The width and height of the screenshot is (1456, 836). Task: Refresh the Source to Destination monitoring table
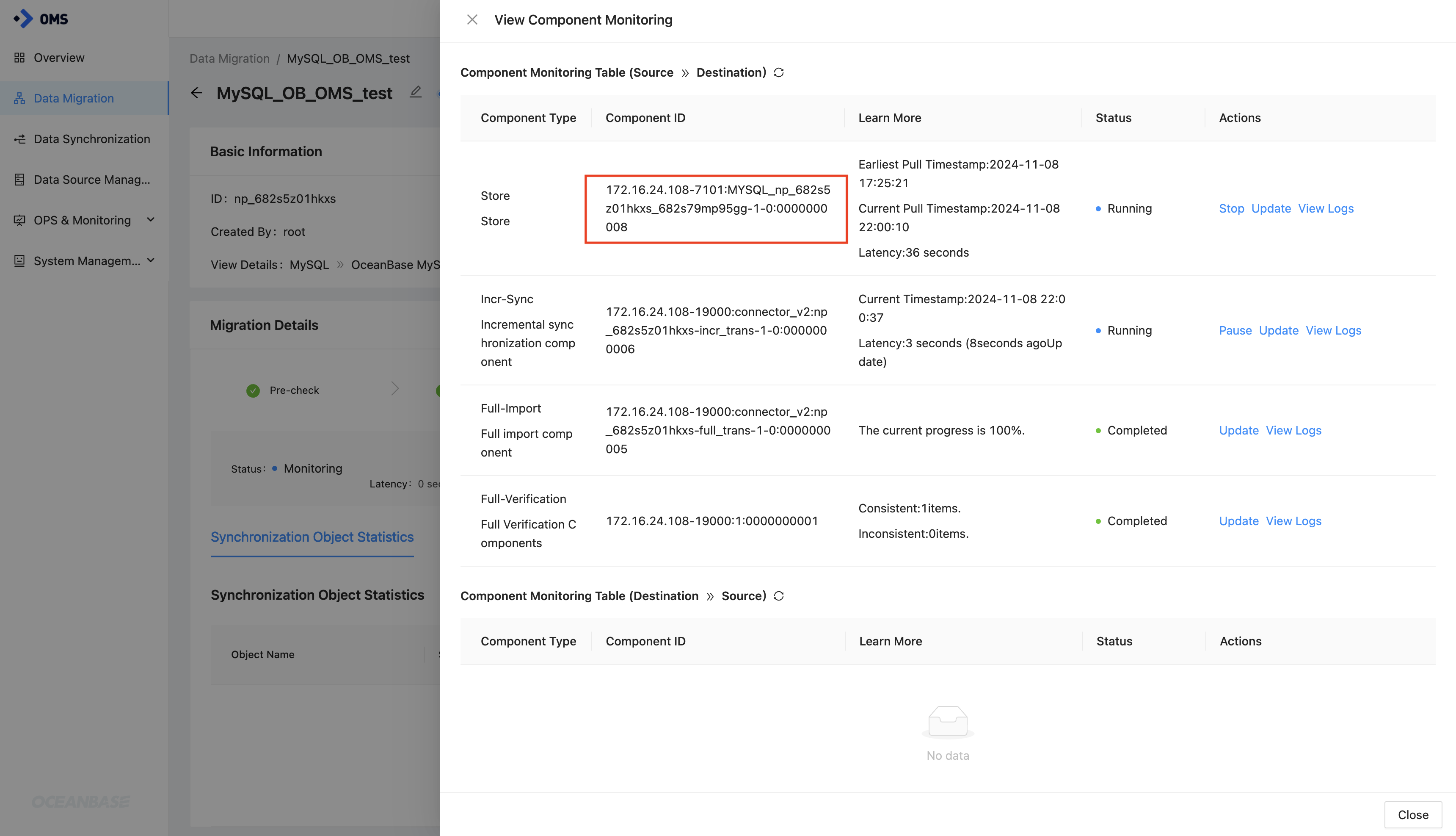pos(778,73)
